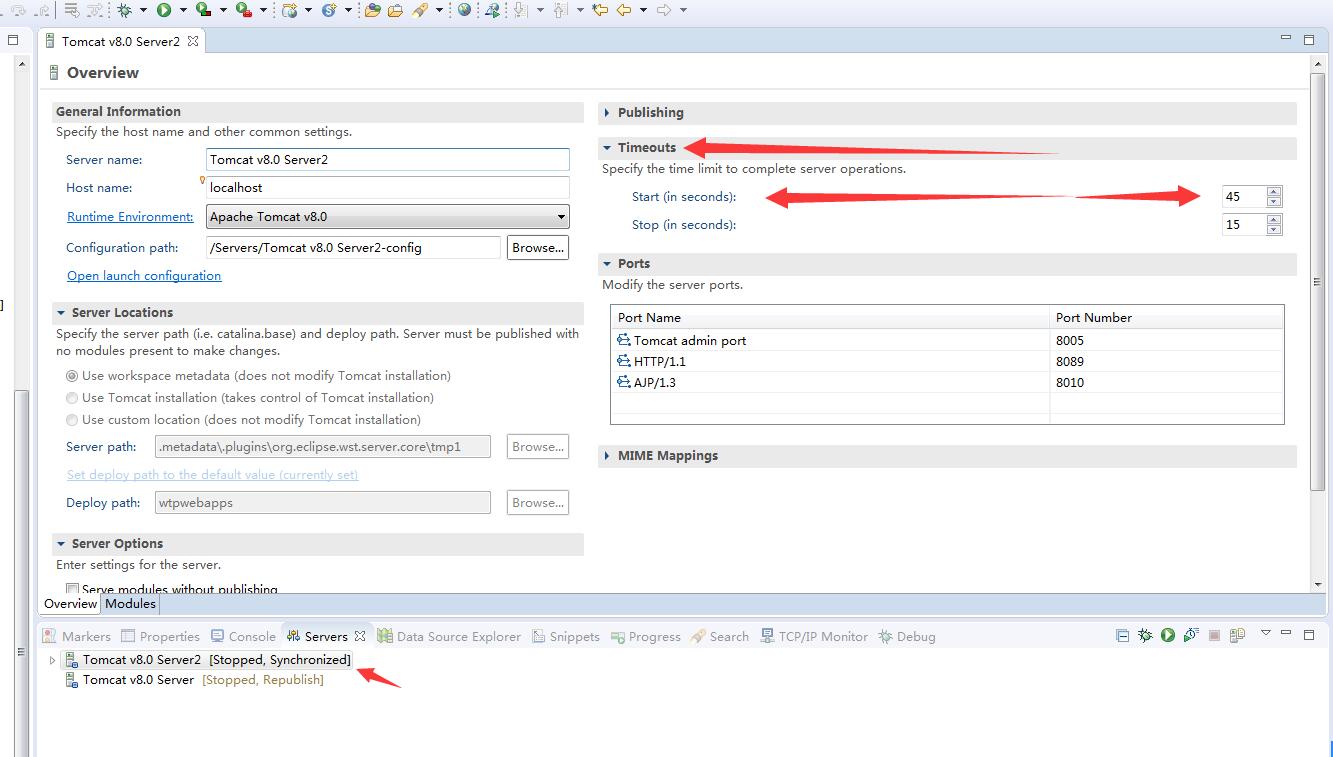1333x757 pixels.
Task: Decrease Start timeout with down stepper
Action: tap(1273, 201)
